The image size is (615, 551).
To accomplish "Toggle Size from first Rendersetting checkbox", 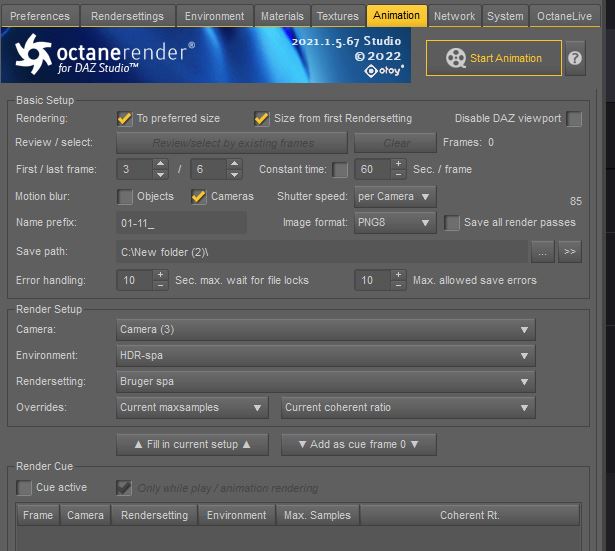I will click(x=261, y=118).
